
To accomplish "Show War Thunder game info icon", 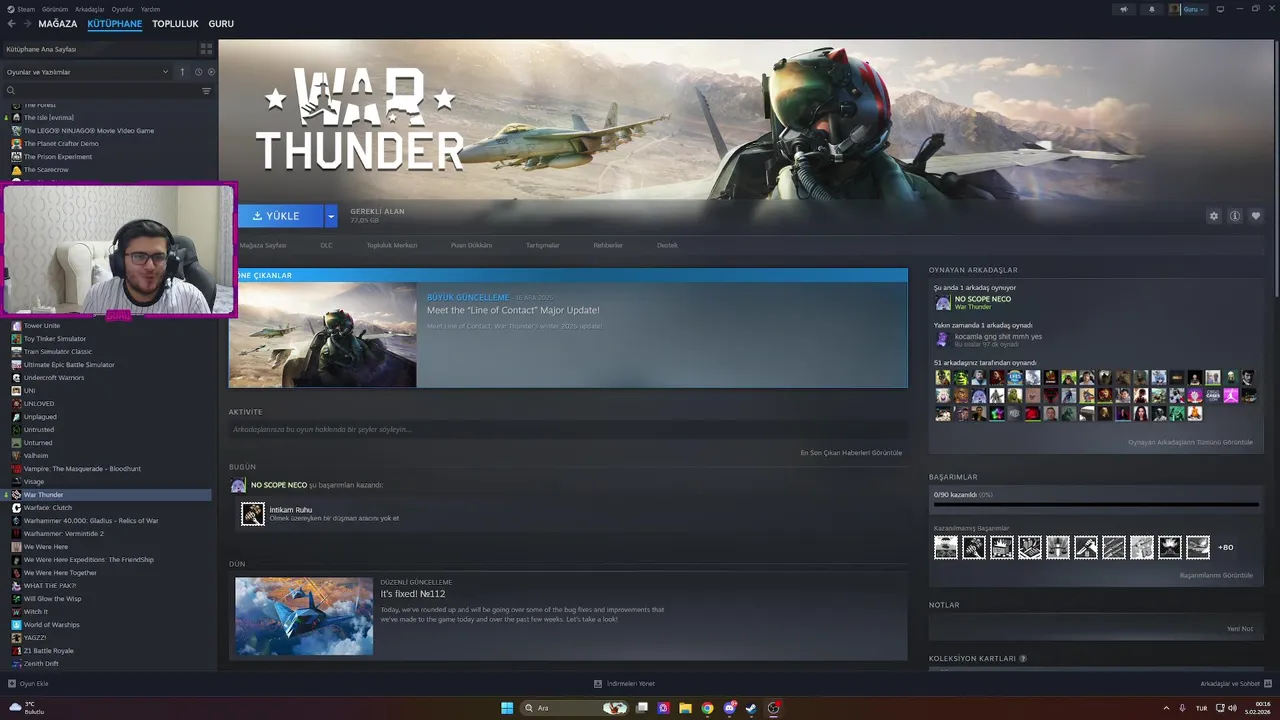I will pyautogui.click(x=1235, y=216).
